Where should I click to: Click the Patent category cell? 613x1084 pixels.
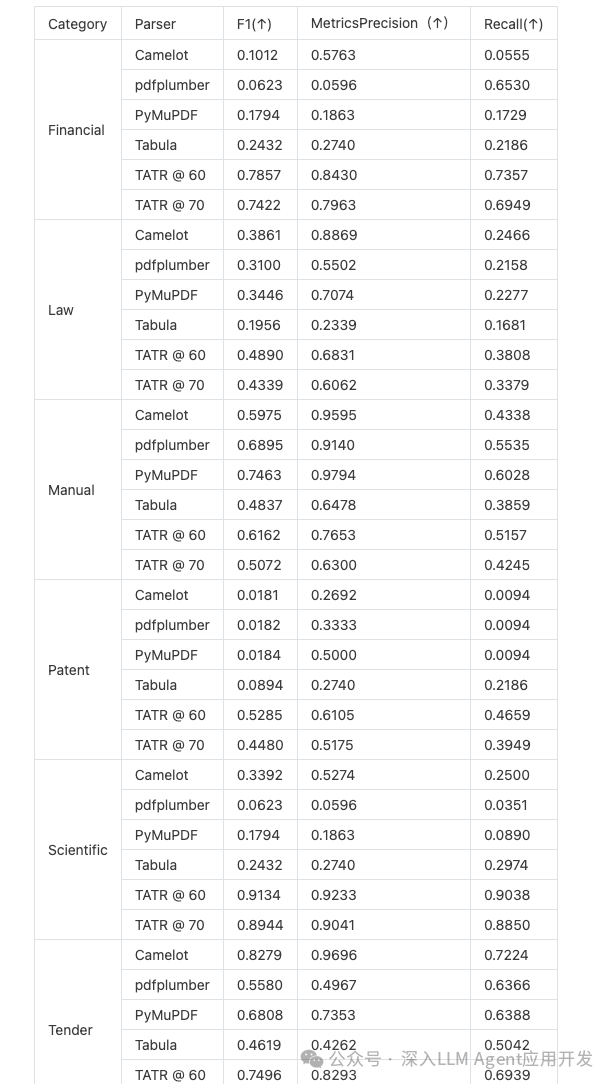69,670
